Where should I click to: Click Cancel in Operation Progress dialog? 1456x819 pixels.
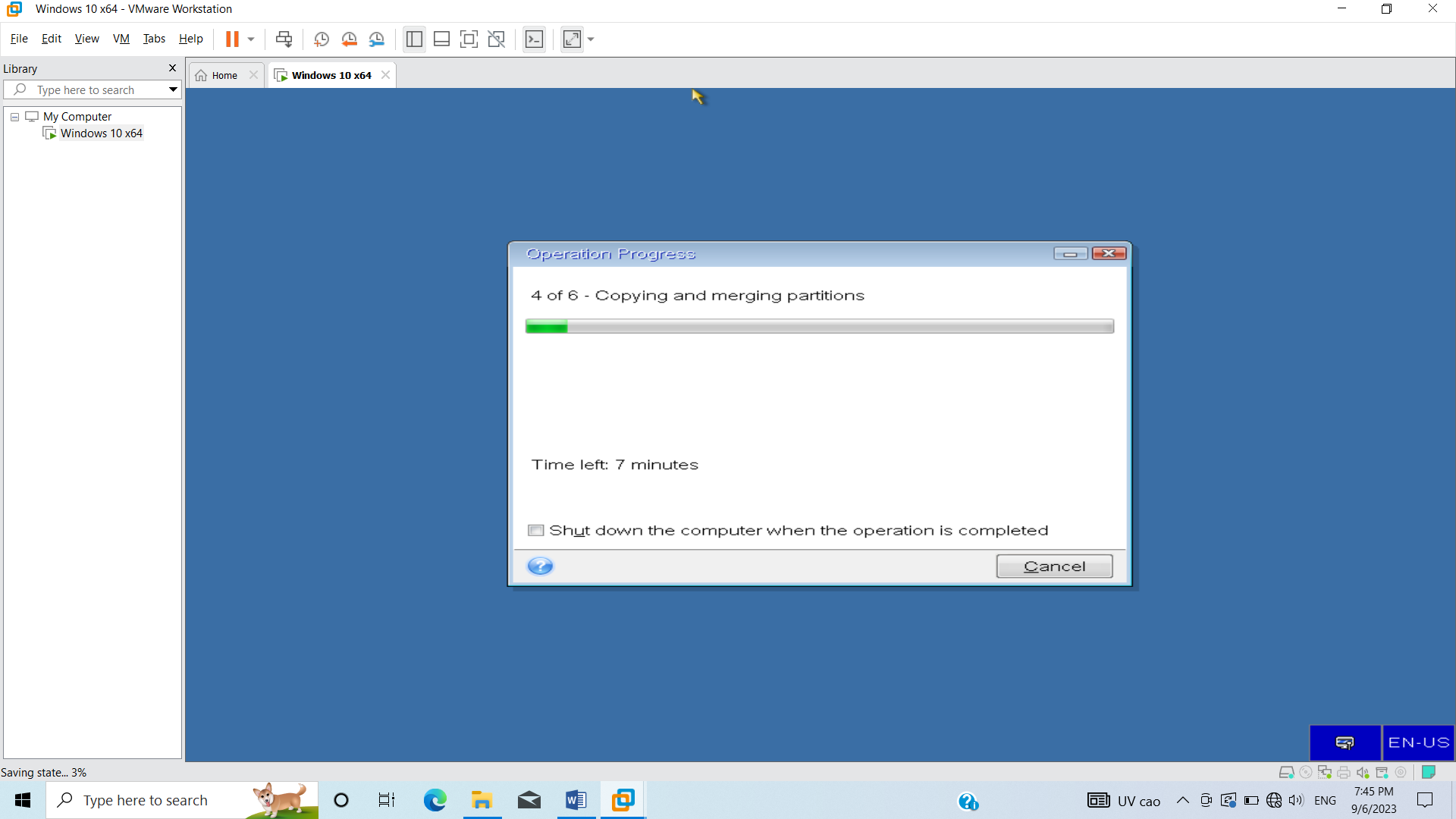[x=1054, y=566]
